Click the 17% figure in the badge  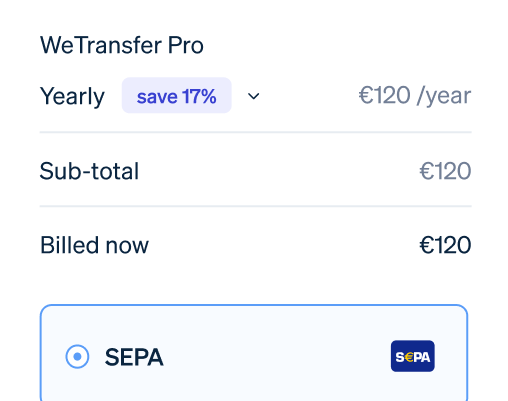tap(199, 96)
